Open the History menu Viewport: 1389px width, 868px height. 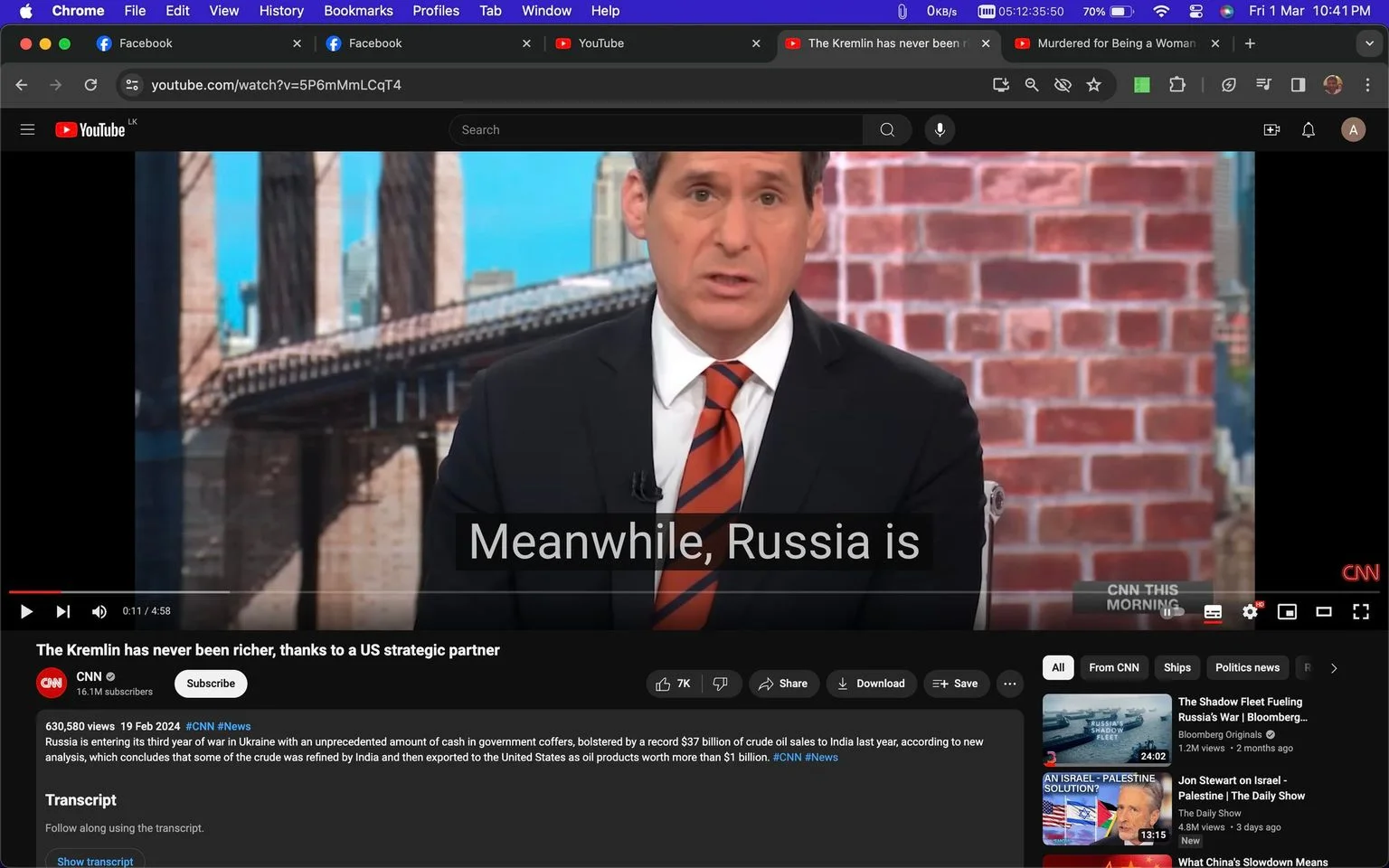pyautogui.click(x=281, y=11)
